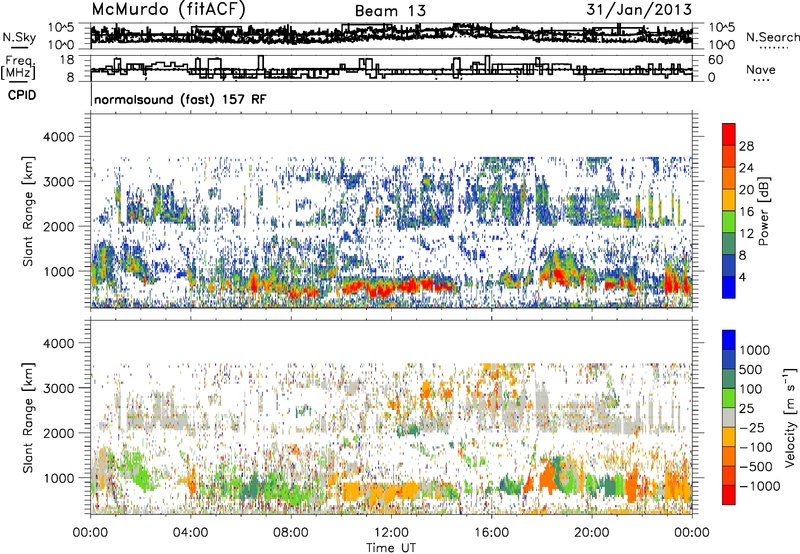Screen dimensions: 800x554
Task: Click the '16' power colorbar tick label
Action: [x=746, y=212]
